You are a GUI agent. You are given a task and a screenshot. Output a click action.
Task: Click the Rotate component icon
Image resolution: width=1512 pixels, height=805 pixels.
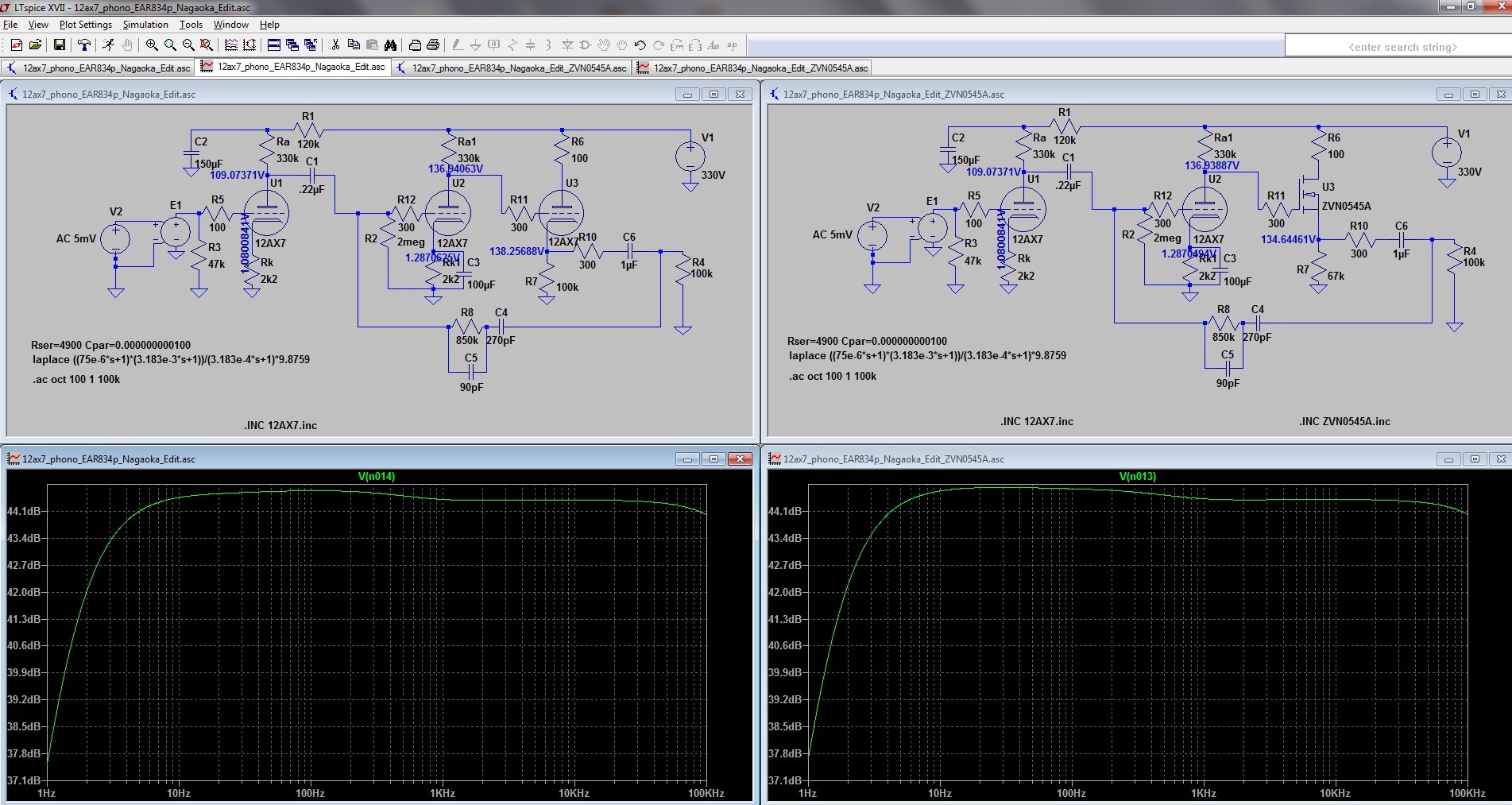click(x=677, y=45)
